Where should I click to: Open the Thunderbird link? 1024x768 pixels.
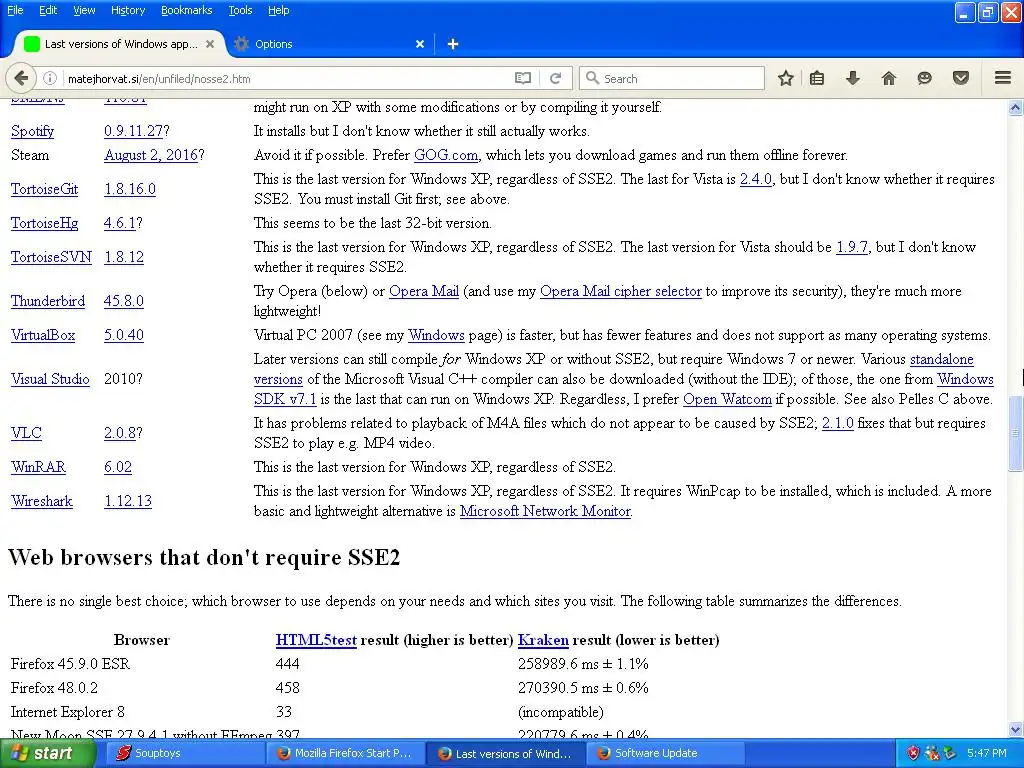tap(48, 301)
